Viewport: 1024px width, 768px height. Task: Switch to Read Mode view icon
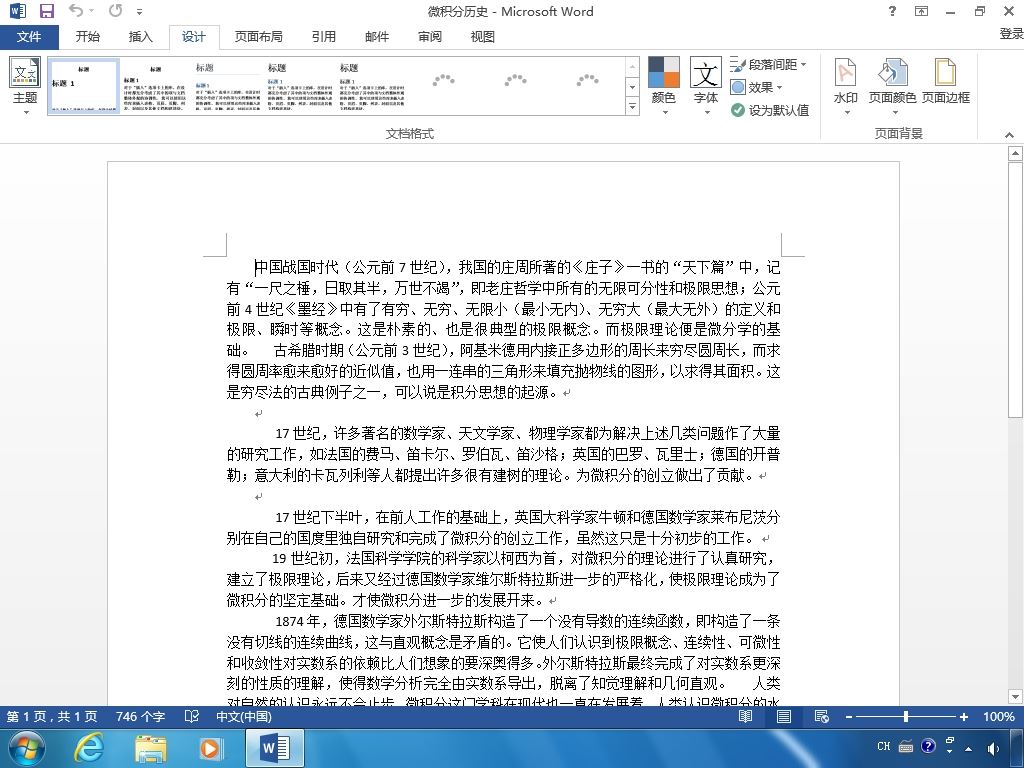pos(745,716)
